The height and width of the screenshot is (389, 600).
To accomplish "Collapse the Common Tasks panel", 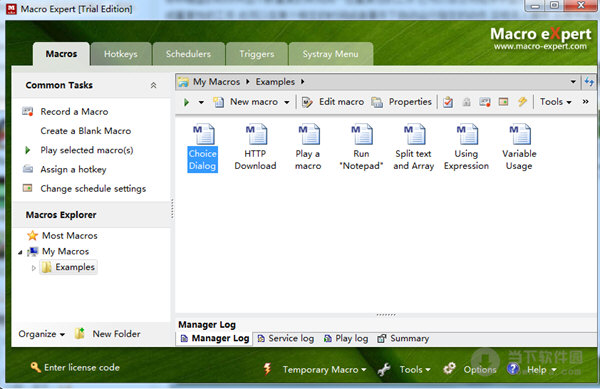I will pyautogui.click(x=153, y=85).
